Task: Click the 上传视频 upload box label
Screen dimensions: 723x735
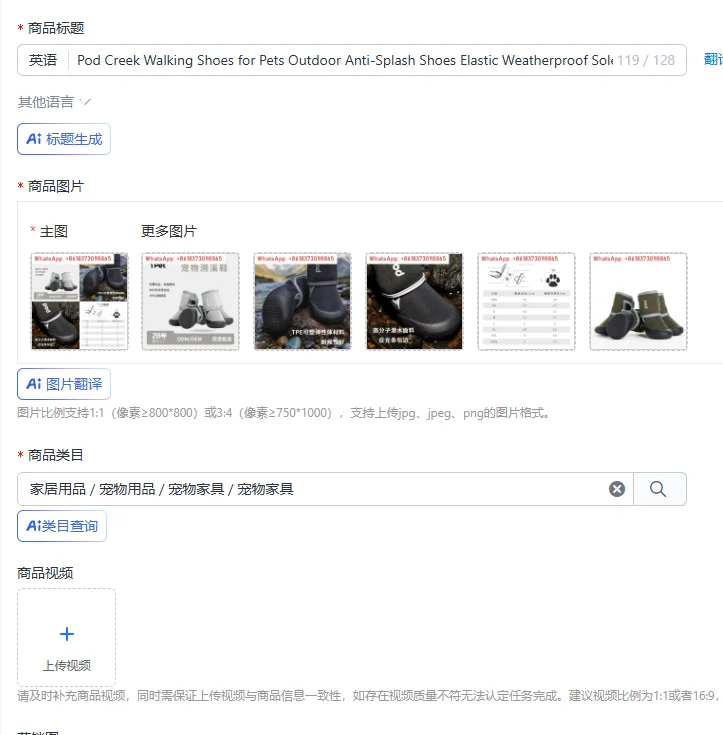Action: [x=67, y=665]
